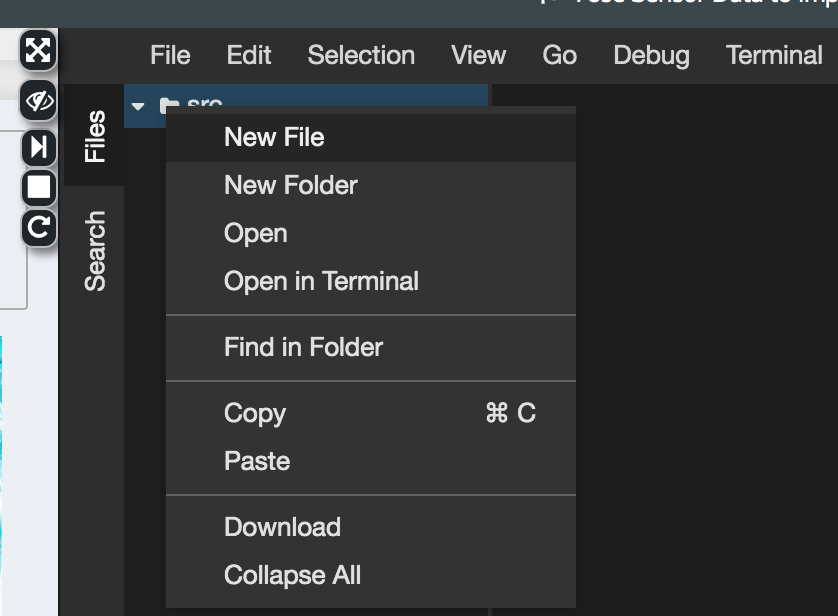Toggle the crossed-out eye visibility icon
This screenshot has height=616, width=838.
pyautogui.click(x=38, y=101)
